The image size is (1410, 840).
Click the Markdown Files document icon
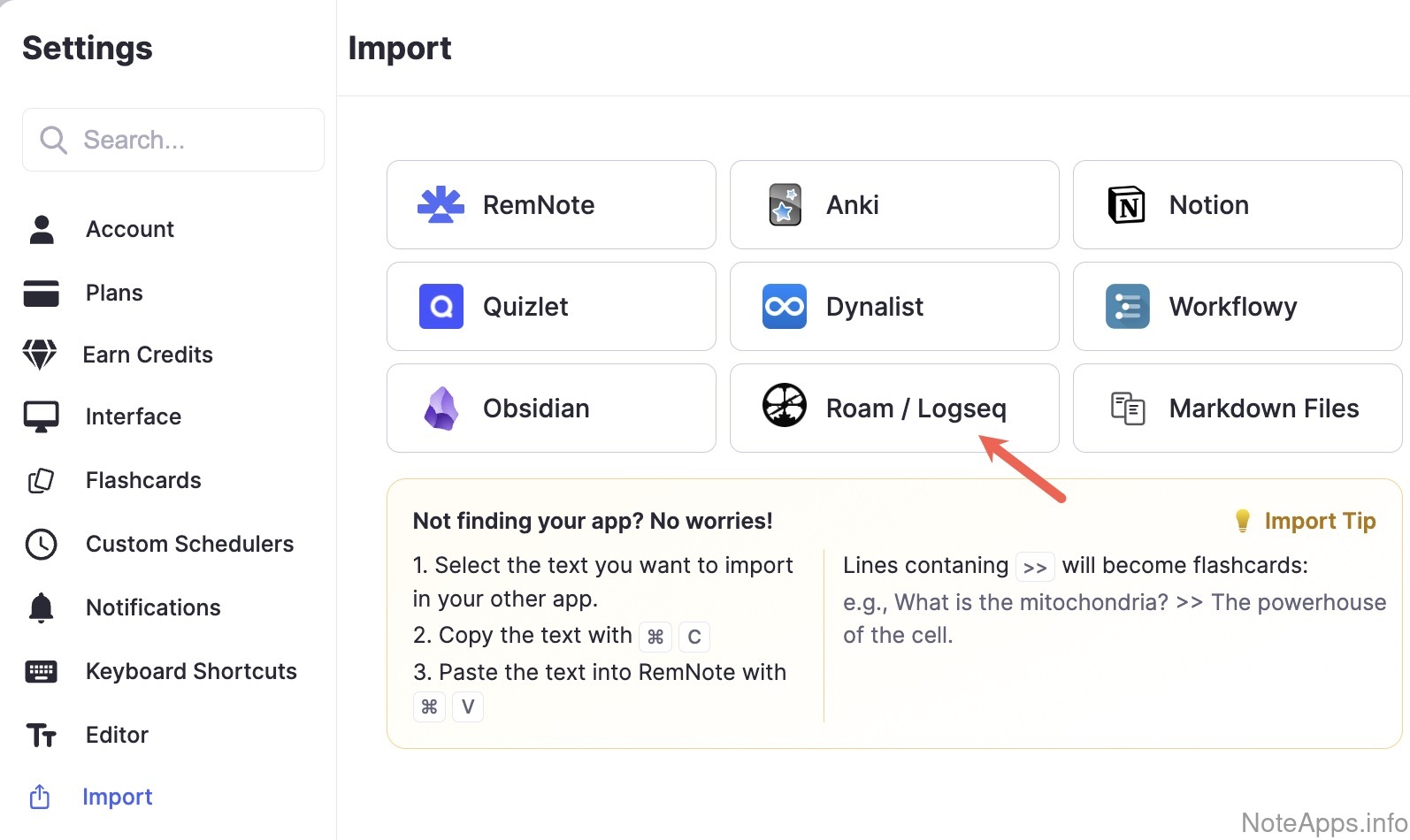click(x=1127, y=409)
